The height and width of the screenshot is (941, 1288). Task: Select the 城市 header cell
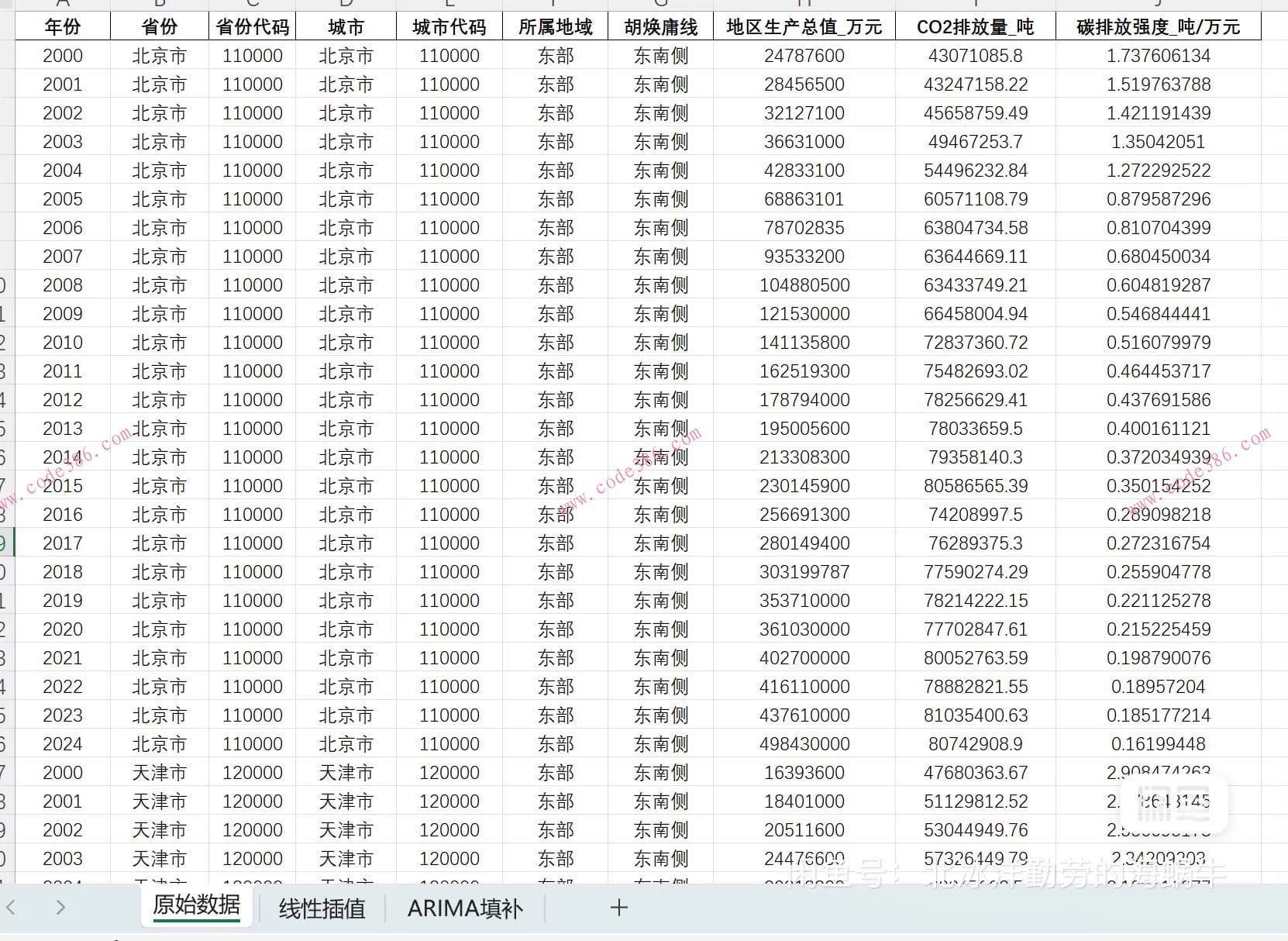click(x=345, y=26)
